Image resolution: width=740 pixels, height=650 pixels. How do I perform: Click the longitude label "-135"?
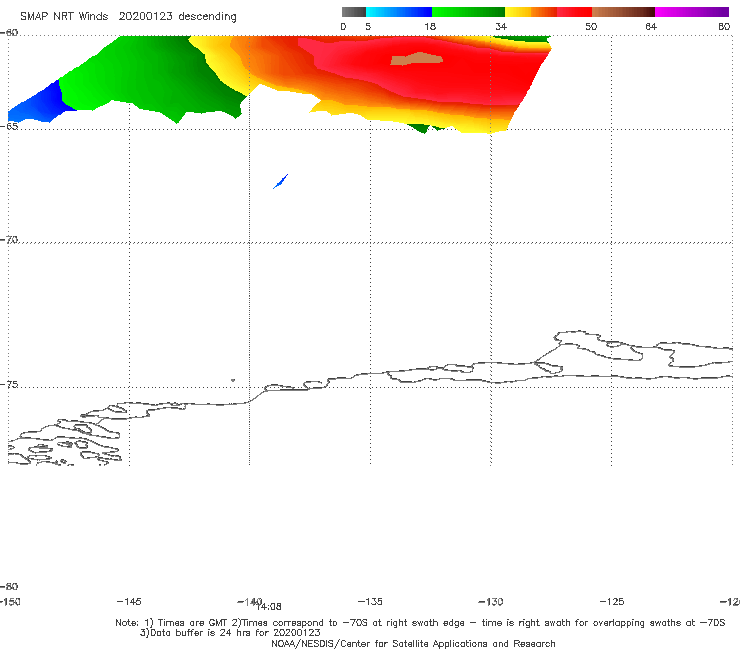[x=370, y=602]
